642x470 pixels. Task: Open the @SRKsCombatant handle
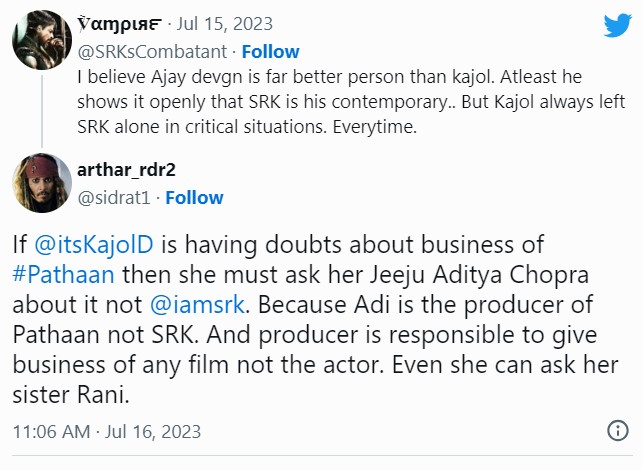[152, 51]
